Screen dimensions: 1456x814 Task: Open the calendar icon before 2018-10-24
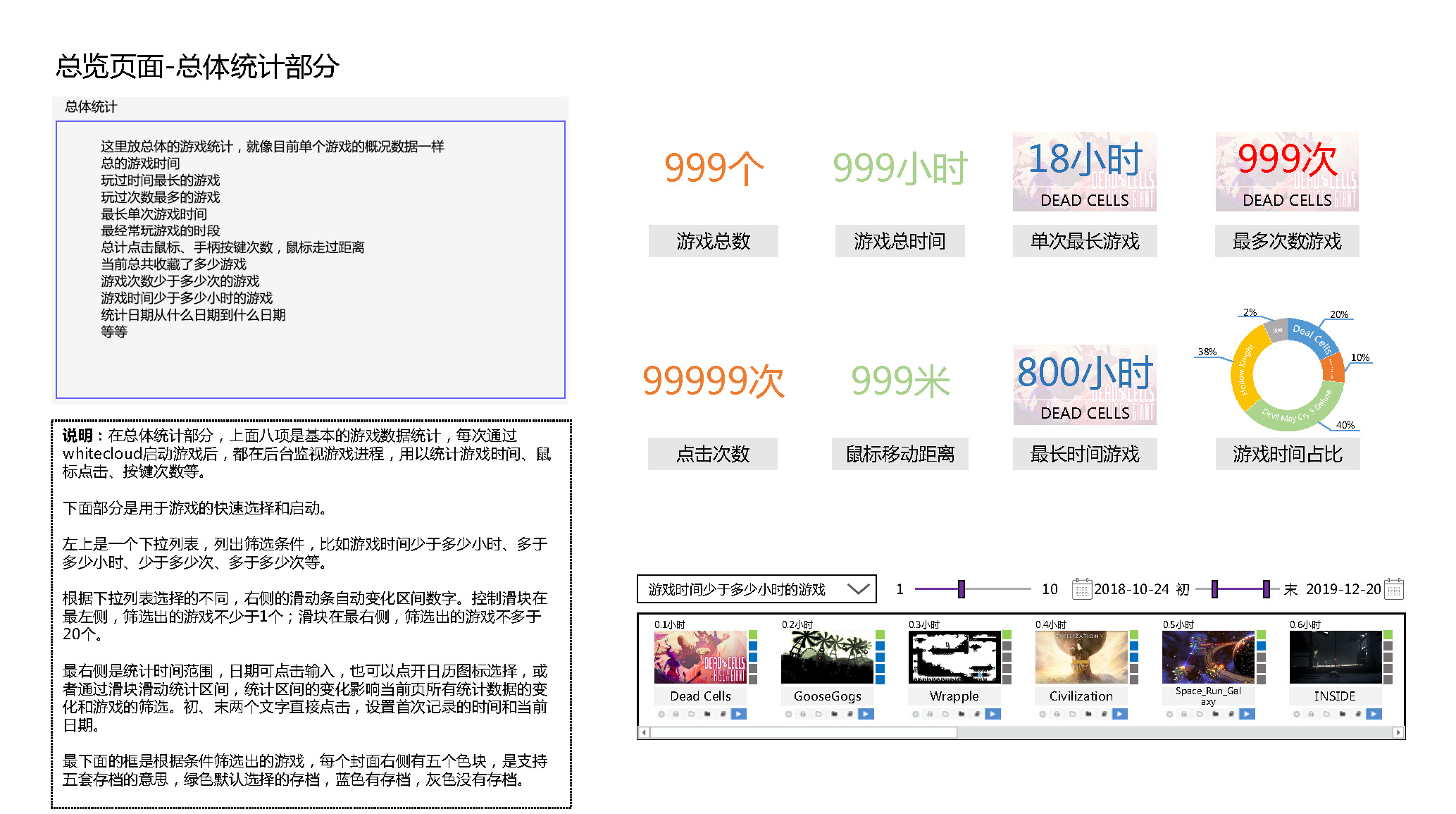[x=1081, y=589]
